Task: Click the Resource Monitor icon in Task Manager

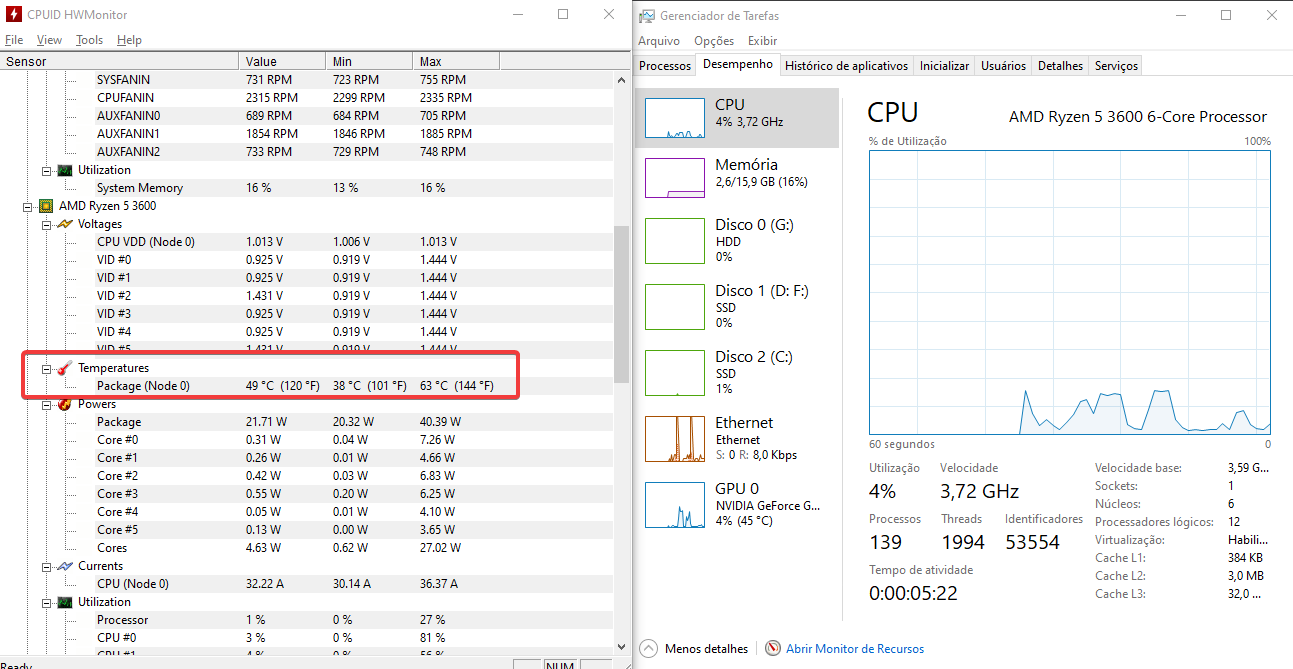Action: [773, 648]
